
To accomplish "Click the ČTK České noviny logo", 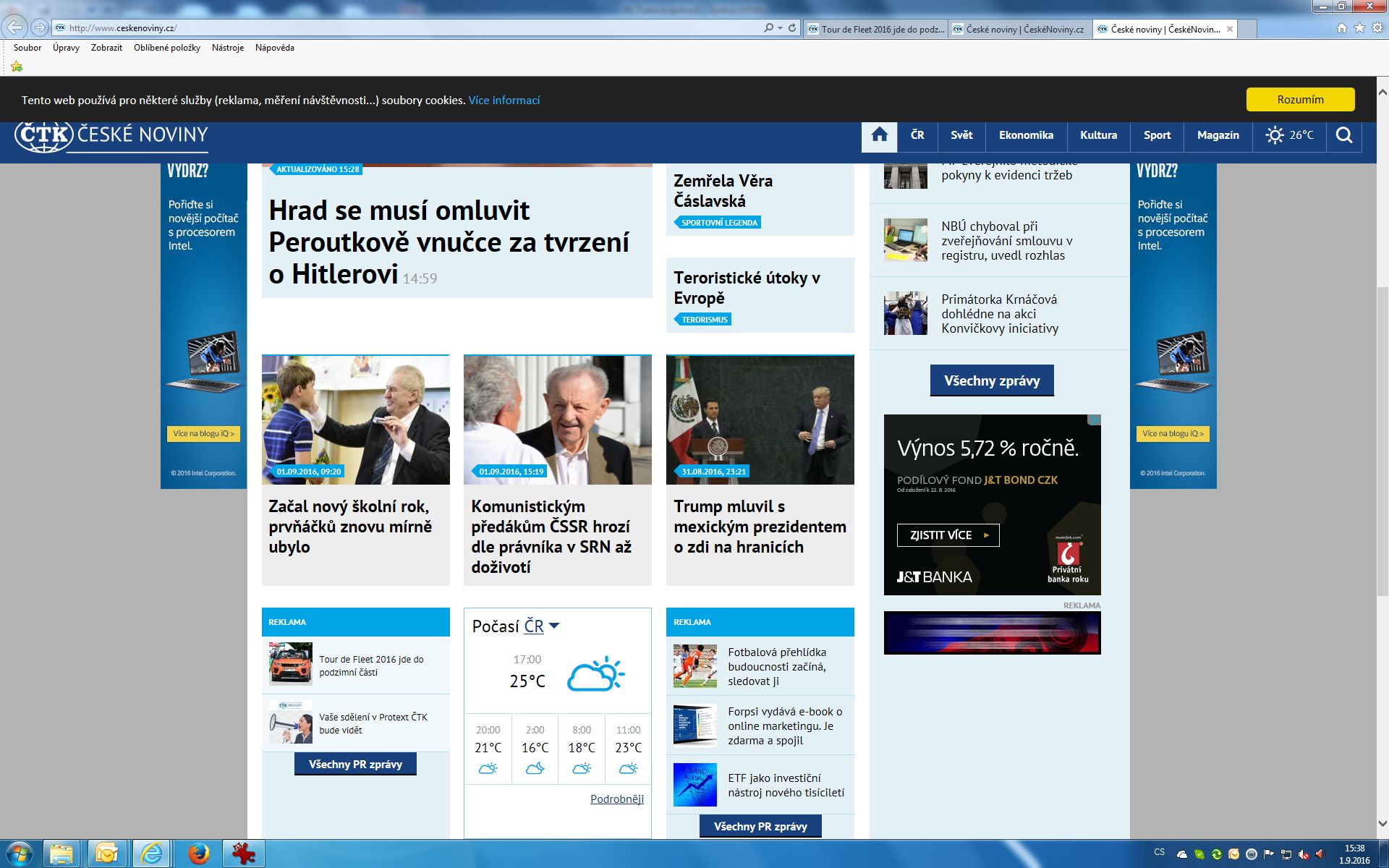I will [111, 136].
